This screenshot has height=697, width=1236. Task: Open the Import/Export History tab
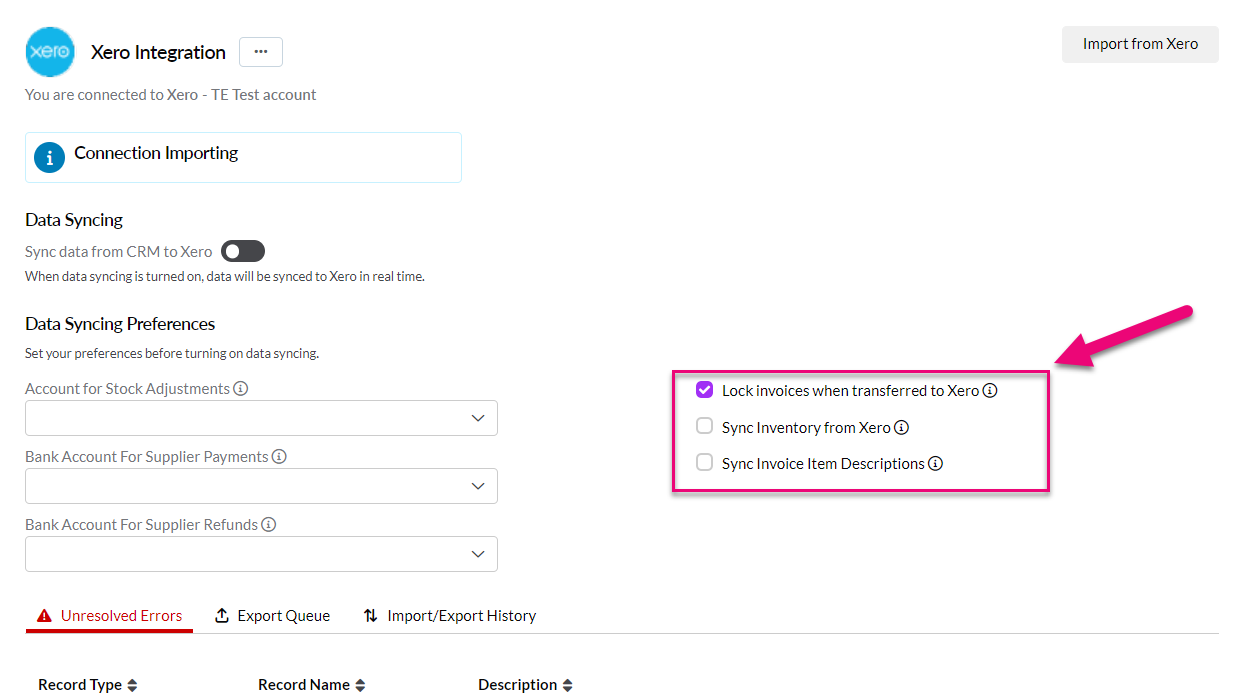pyautogui.click(x=462, y=615)
